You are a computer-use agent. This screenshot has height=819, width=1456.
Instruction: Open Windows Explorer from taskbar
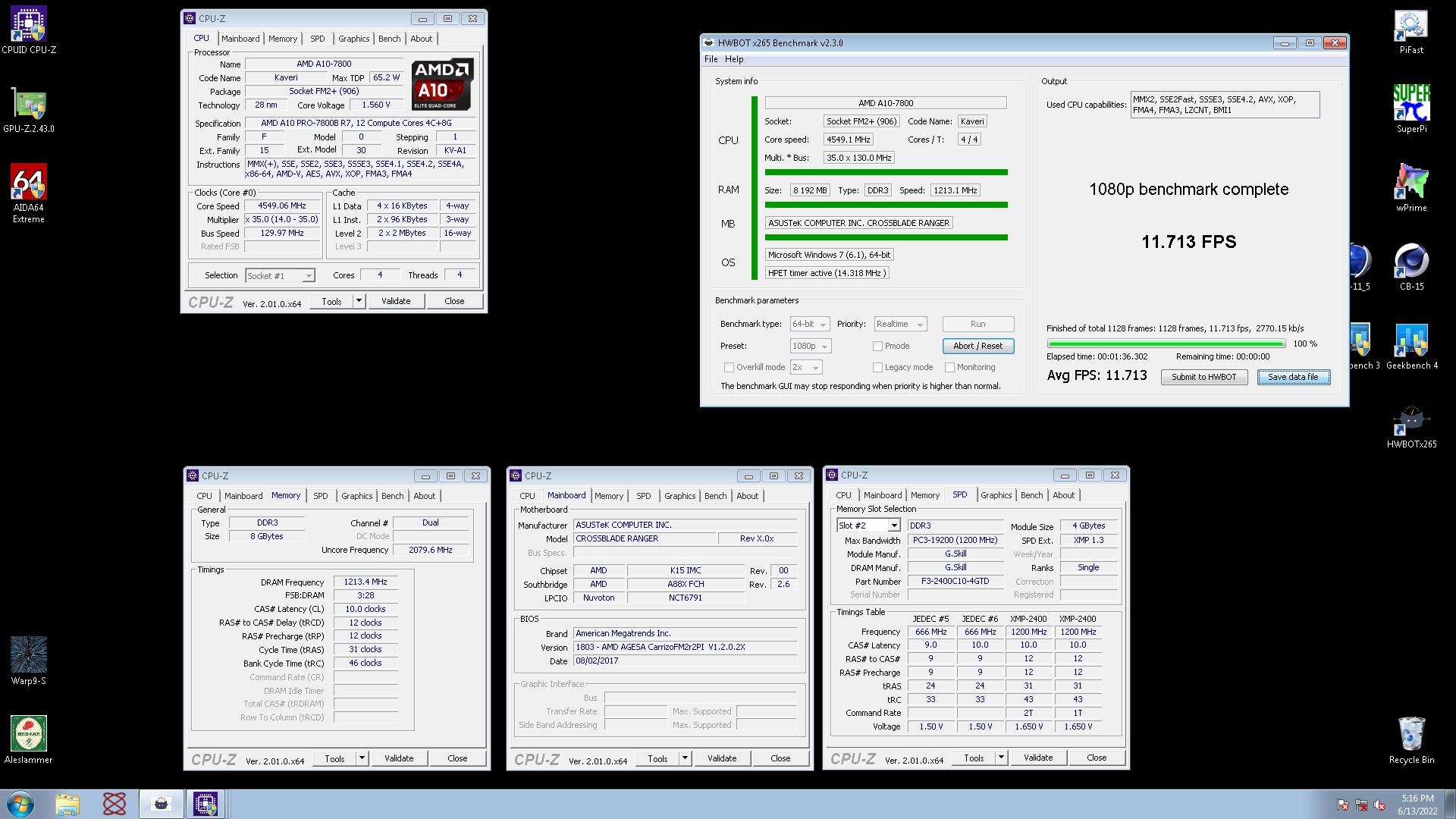tap(67, 804)
